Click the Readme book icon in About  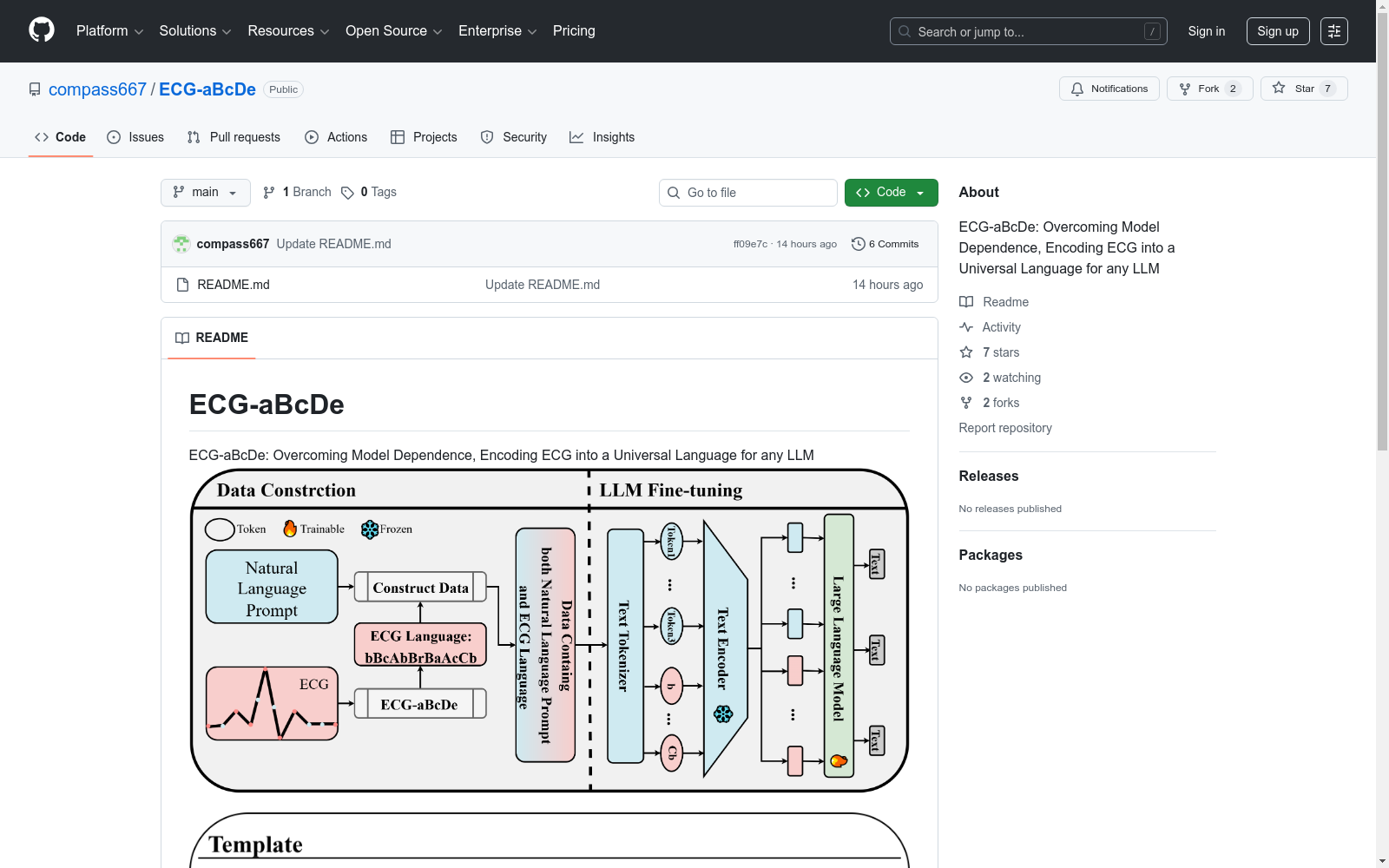point(966,302)
